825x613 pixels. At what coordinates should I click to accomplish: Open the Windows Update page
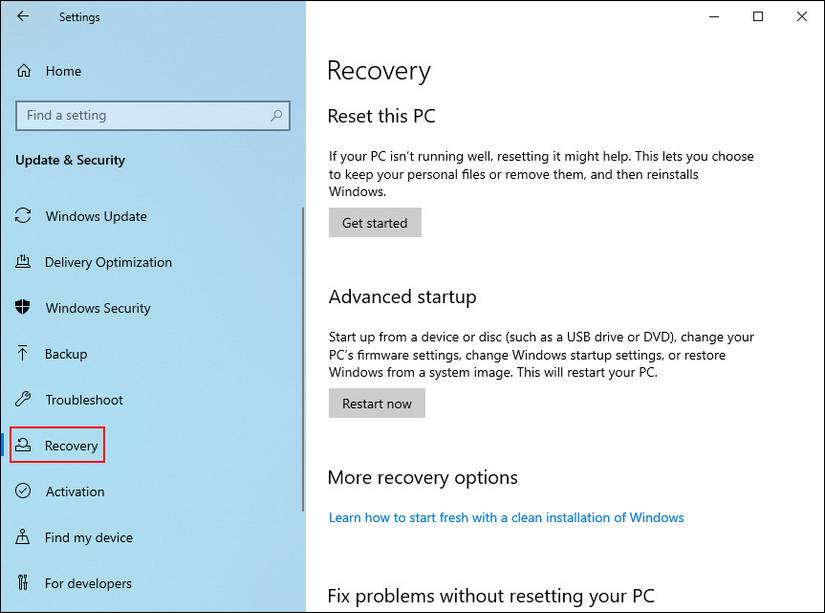click(96, 216)
